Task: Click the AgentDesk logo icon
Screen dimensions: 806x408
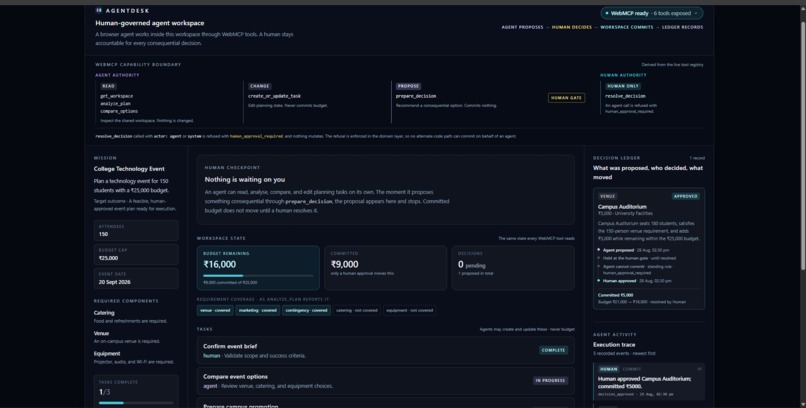Action: (x=99, y=10)
